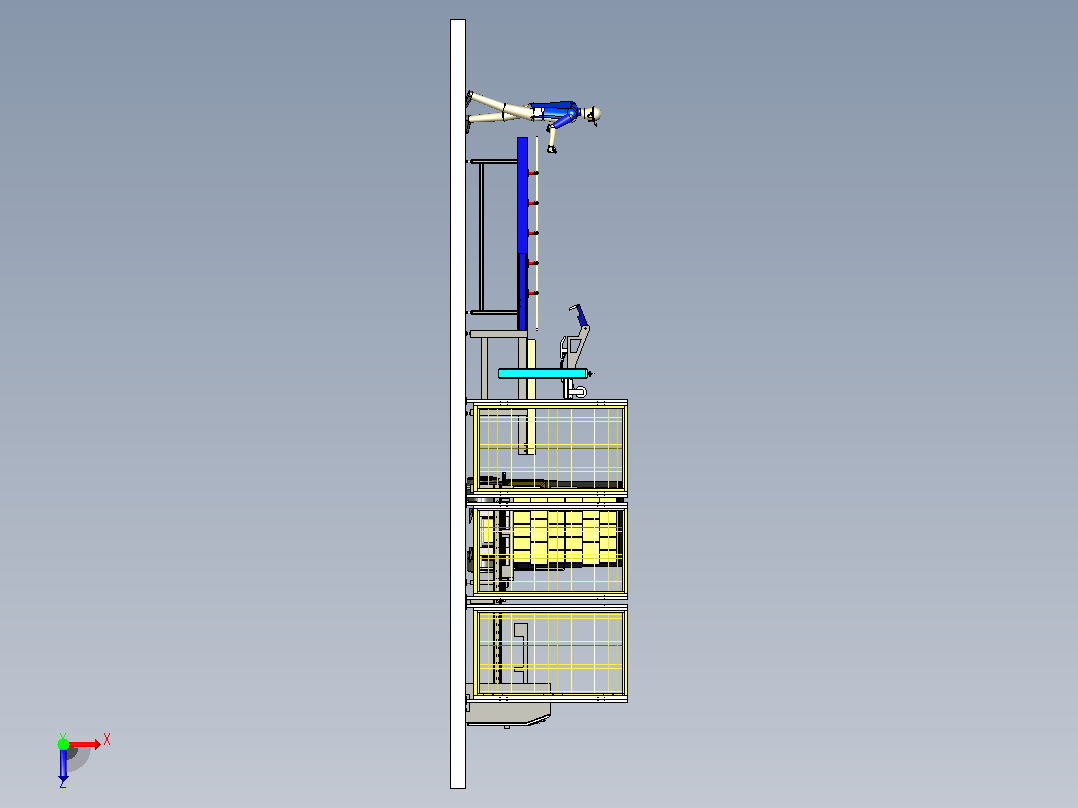Click the blue Z axis arrow of the triad
Image resolution: width=1078 pixels, height=808 pixels.
tap(63, 763)
